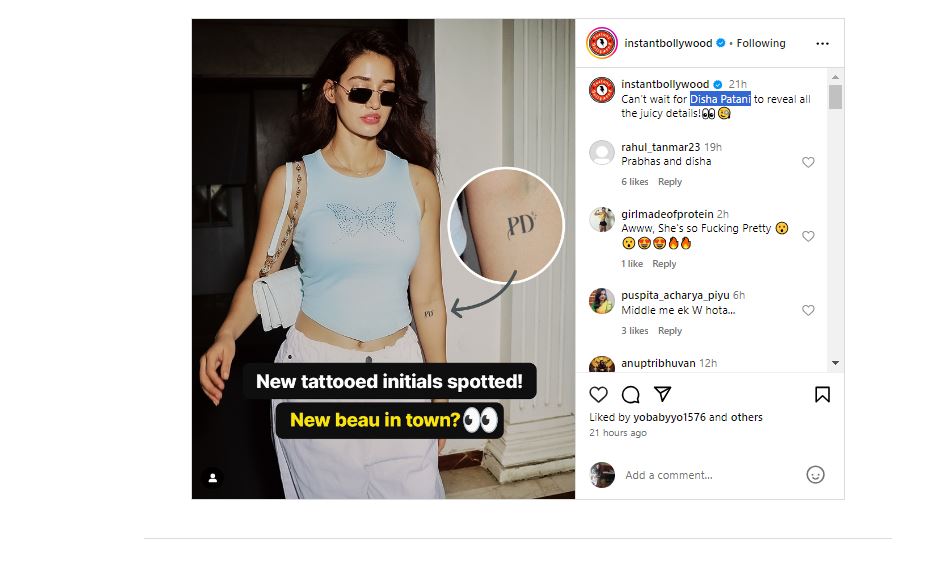Click the comments scrollbar up arrow
946x574 pixels.
point(835,77)
